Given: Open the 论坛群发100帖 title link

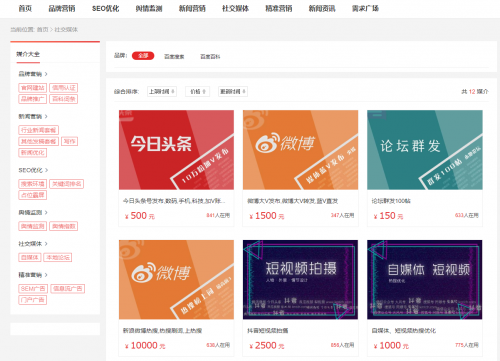Looking at the screenshot, I should [391, 201].
